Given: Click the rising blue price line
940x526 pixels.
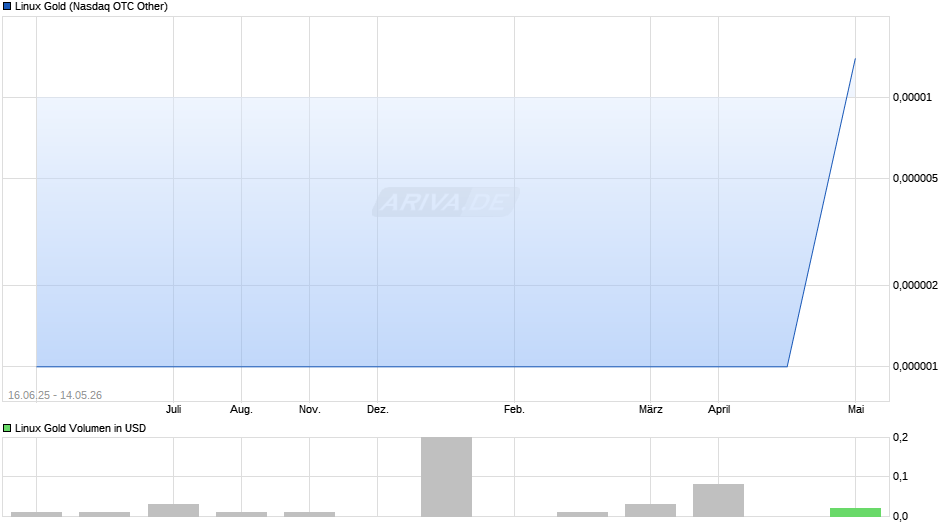Looking at the screenshot, I should point(821,212).
